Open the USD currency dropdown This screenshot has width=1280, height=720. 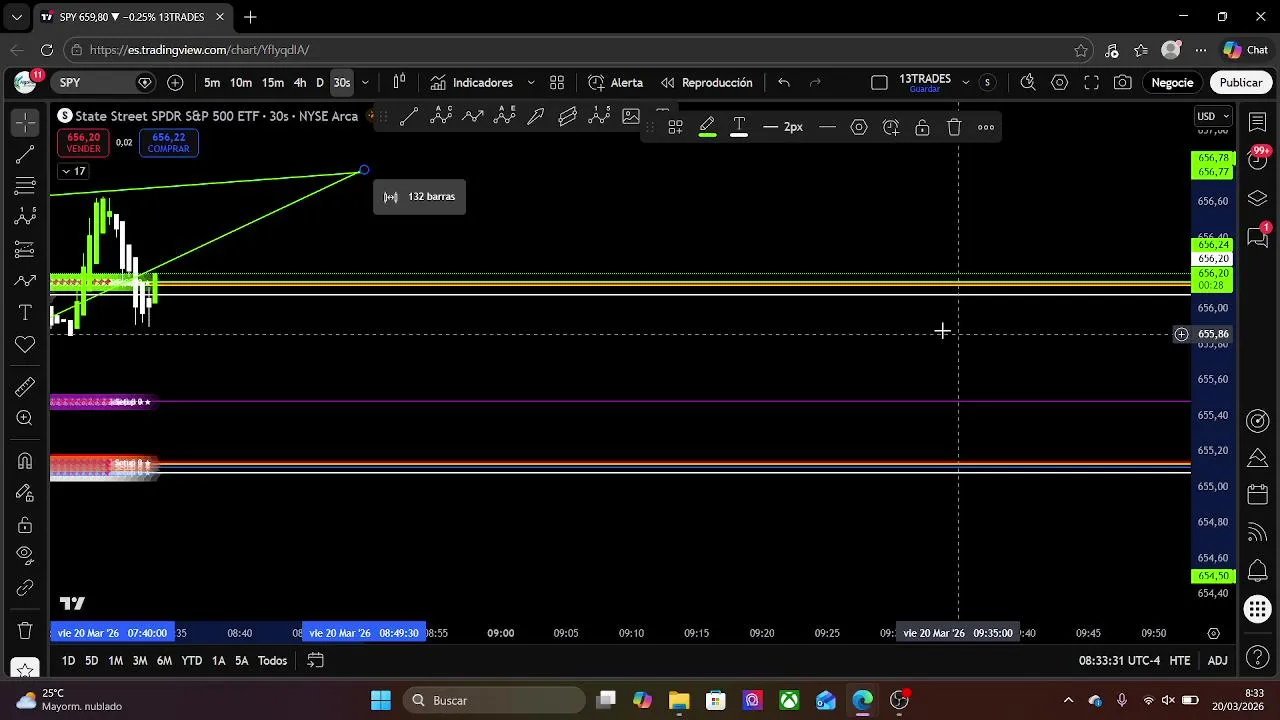pyautogui.click(x=1213, y=116)
